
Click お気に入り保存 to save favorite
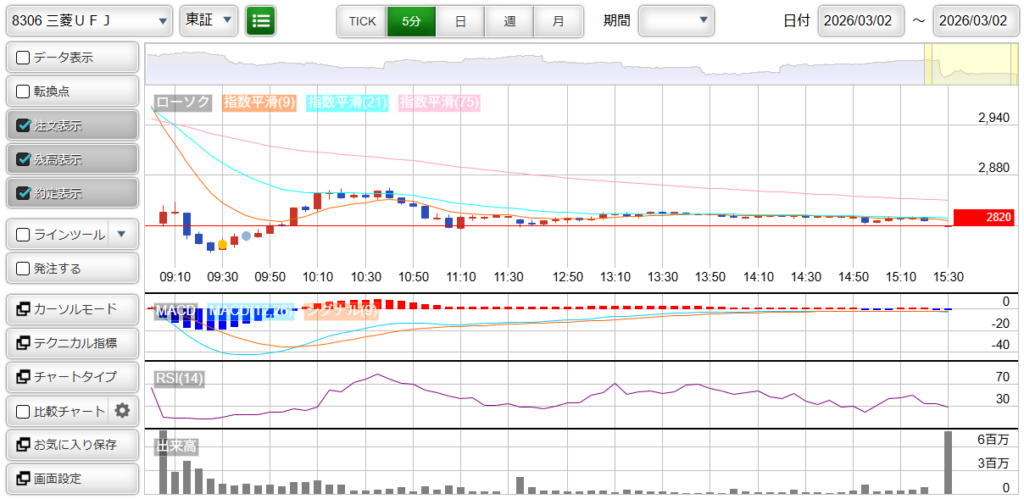(x=71, y=444)
